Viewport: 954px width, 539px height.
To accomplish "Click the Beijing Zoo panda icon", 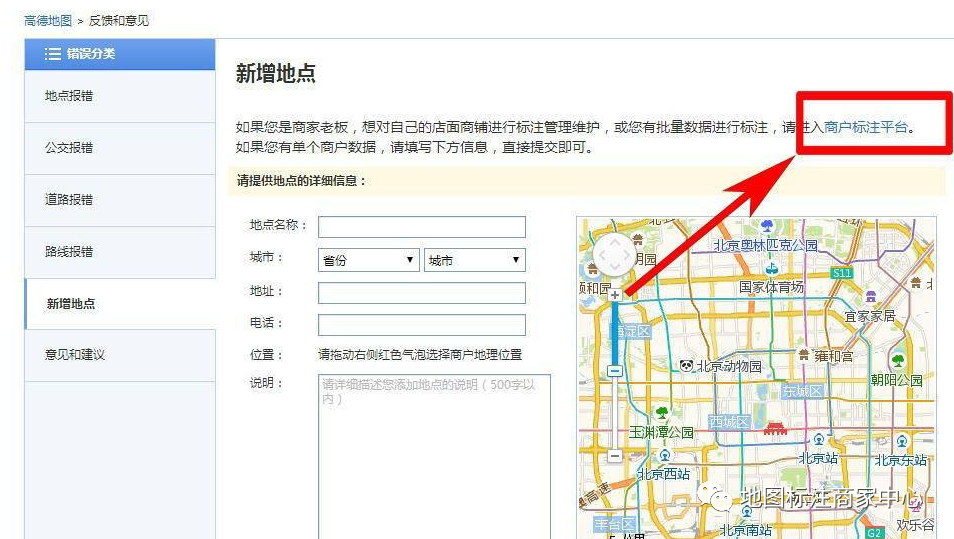I will click(x=686, y=366).
